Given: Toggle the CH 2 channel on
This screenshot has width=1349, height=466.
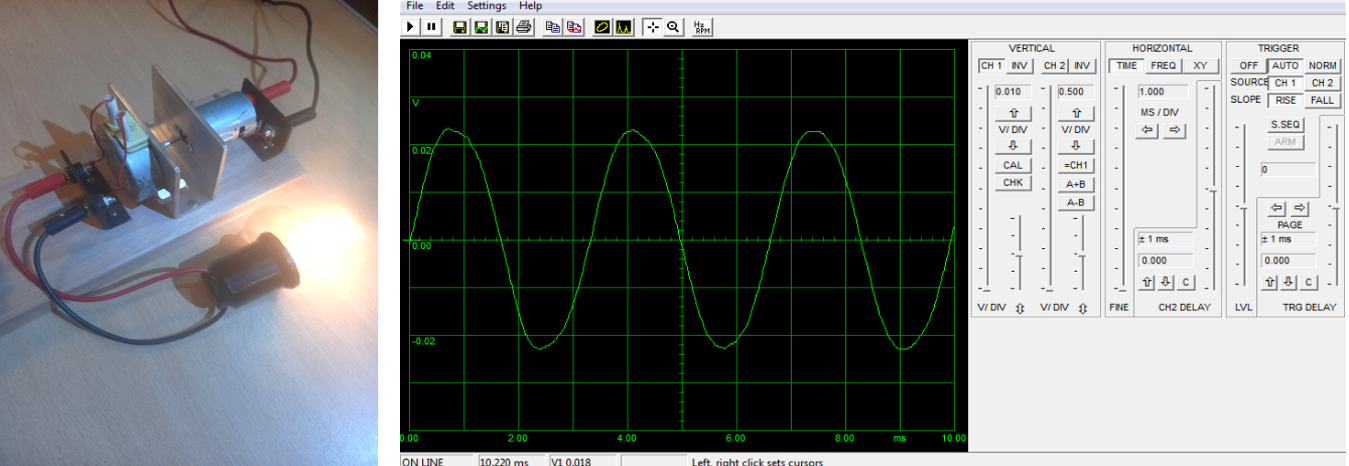Looking at the screenshot, I should [x=1054, y=66].
